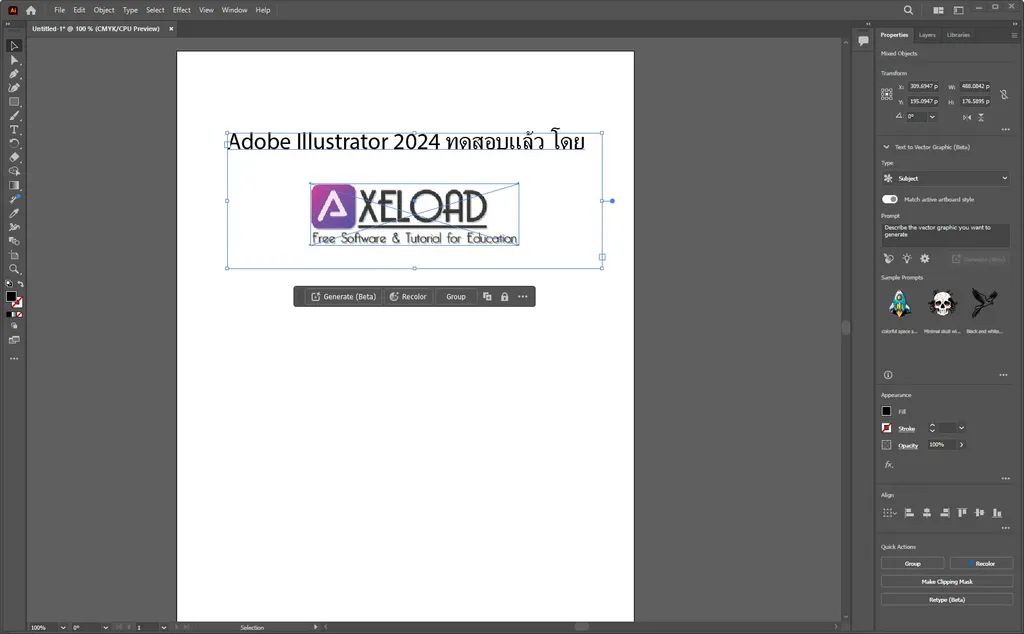Collapse Text to Vector Graphic section
1024x634 pixels.
(x=886, y=147)
